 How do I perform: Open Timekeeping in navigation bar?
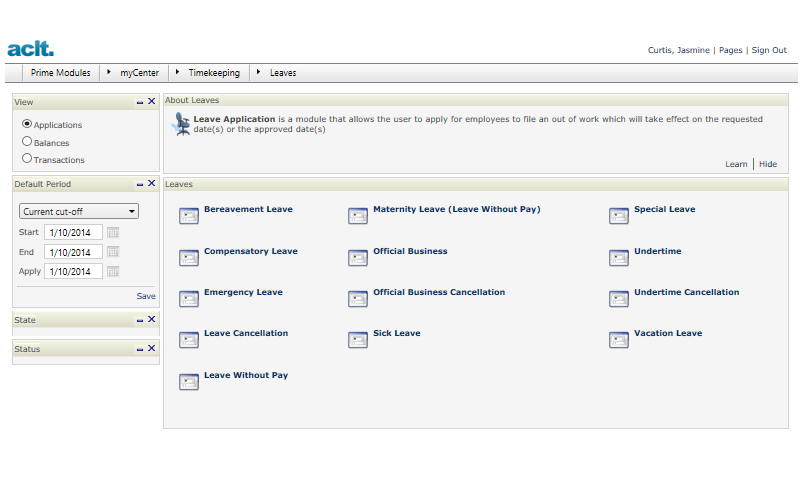[x=214, y=73]
